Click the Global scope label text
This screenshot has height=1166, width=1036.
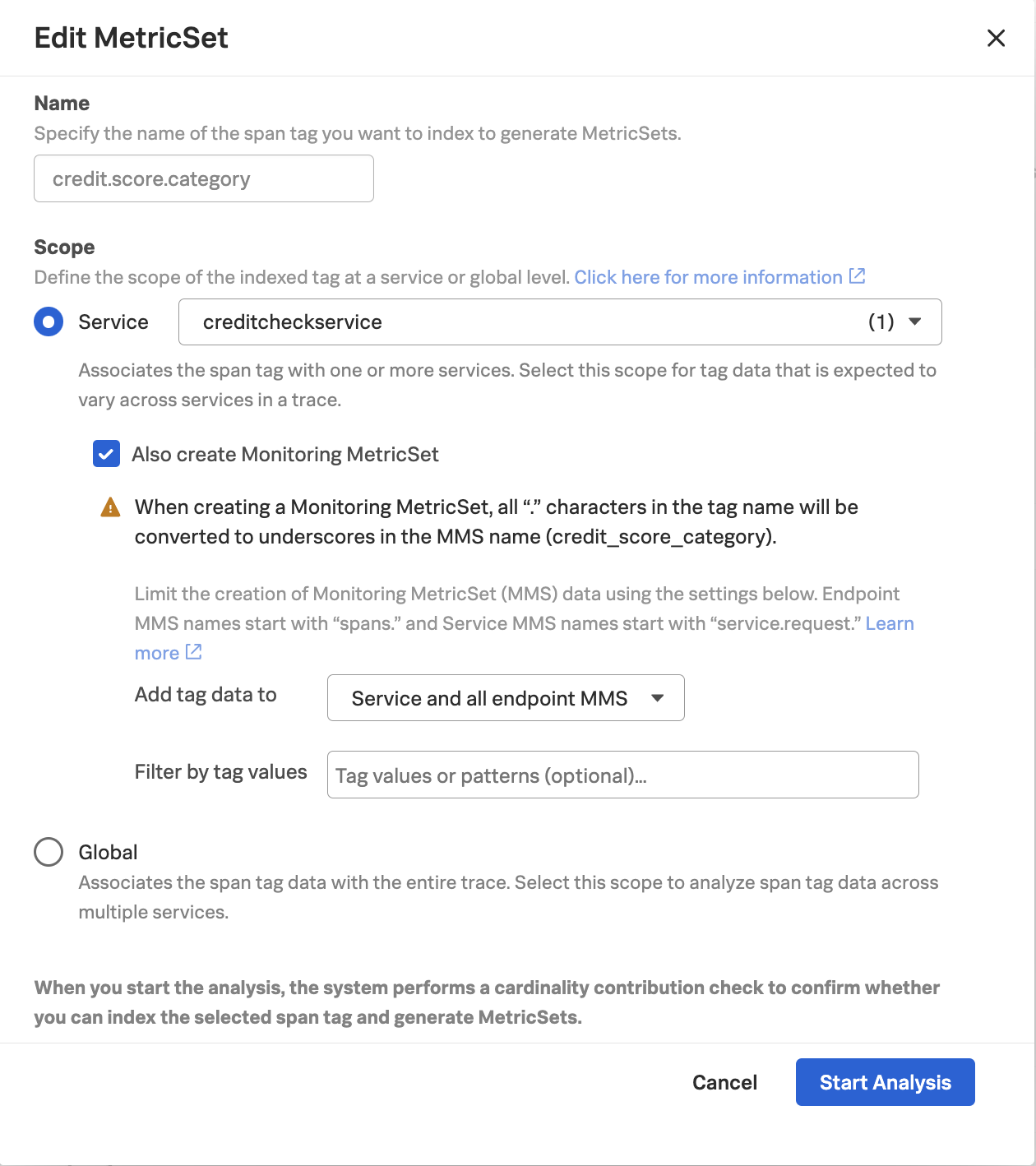point(108,852)
